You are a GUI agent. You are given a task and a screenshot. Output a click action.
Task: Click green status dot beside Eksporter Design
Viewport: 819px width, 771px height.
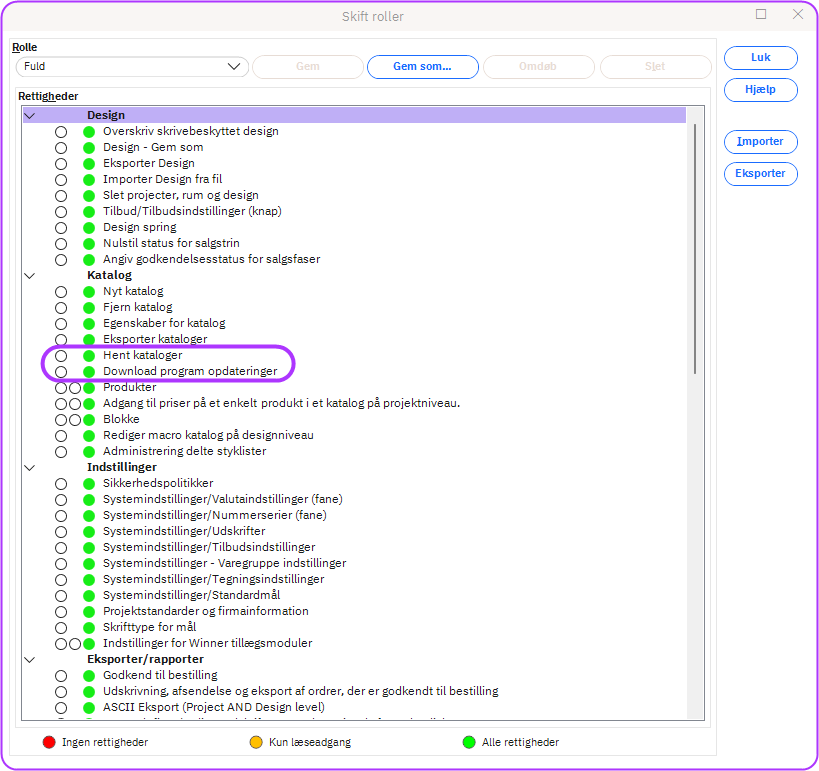pyautogui.click(x=89, y=163)
